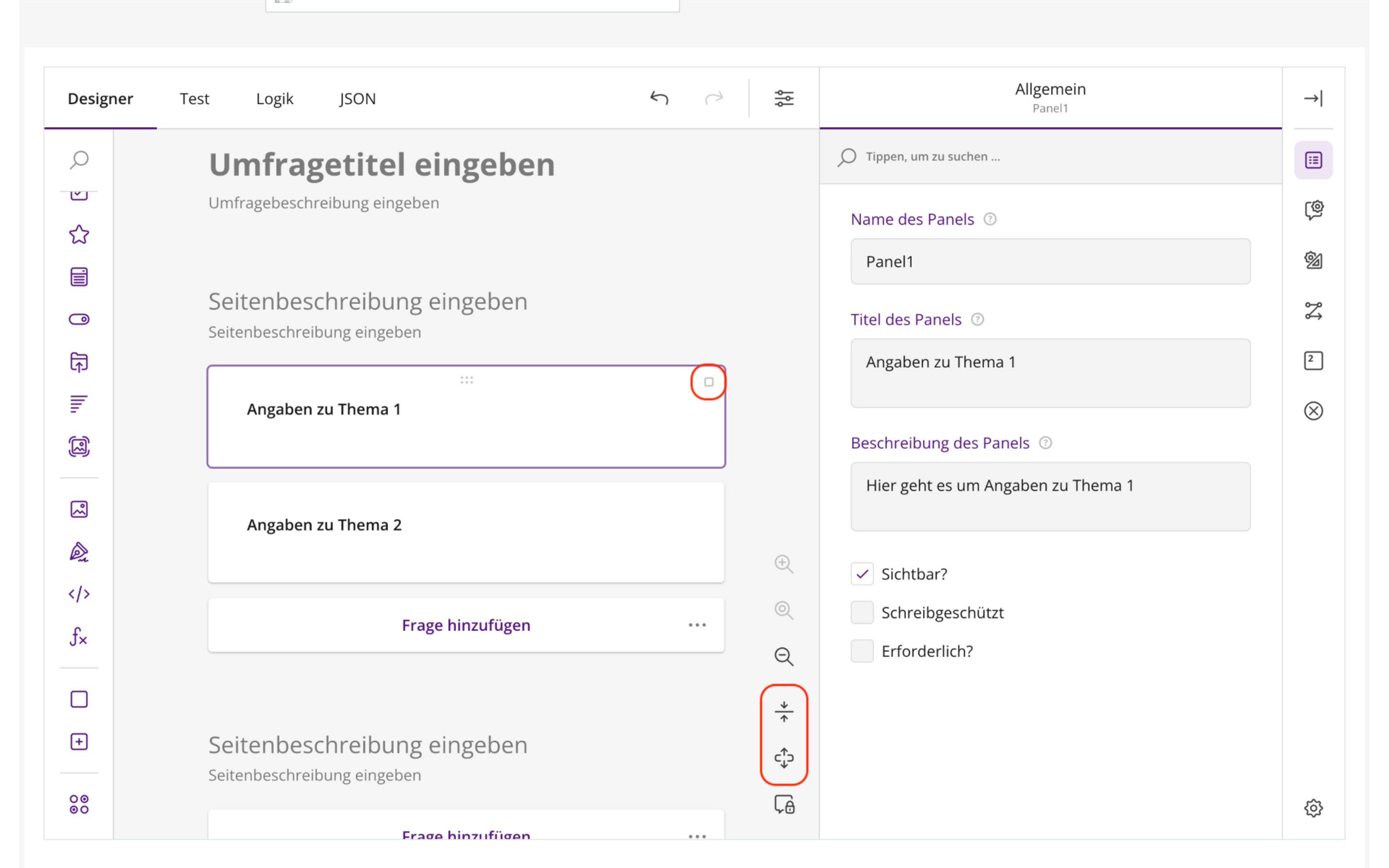Toggle the Sichtbar? checkbox
The height and width of the screenshot is (868, 1389).
point(862,573)
